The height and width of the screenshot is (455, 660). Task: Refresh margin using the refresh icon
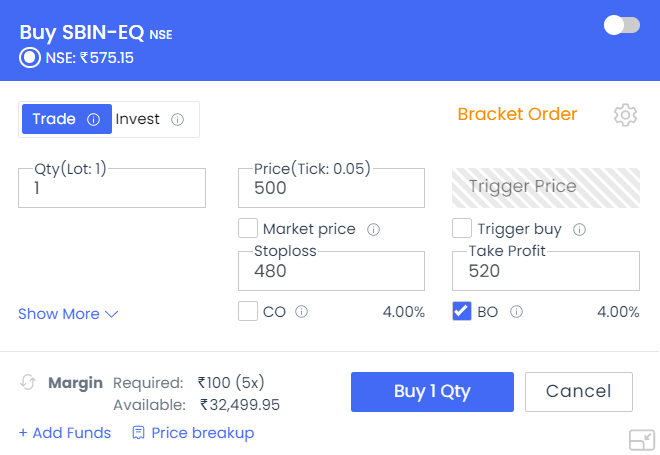pos(28,382)
